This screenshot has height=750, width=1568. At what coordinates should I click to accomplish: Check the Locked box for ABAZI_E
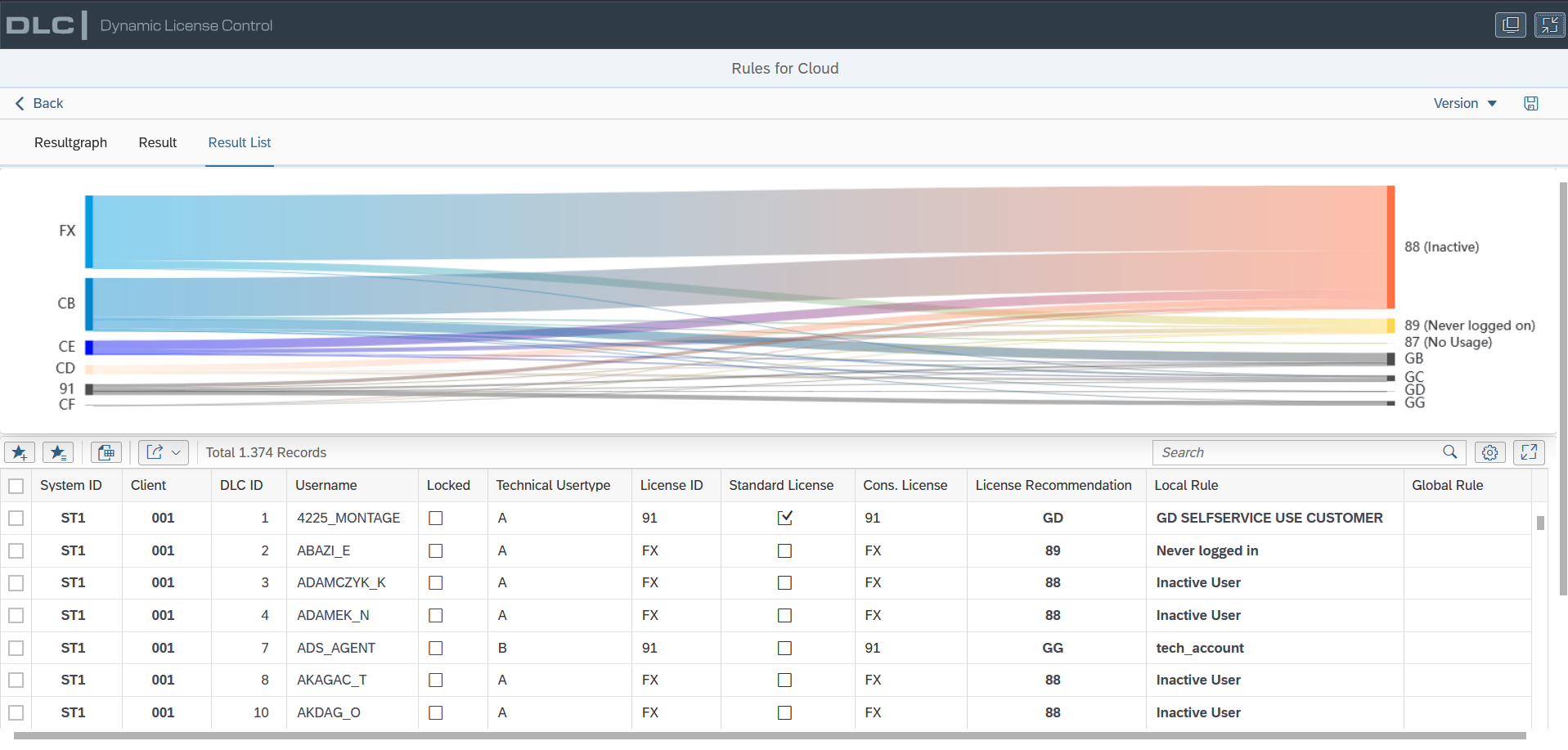(x=436, y=551)
